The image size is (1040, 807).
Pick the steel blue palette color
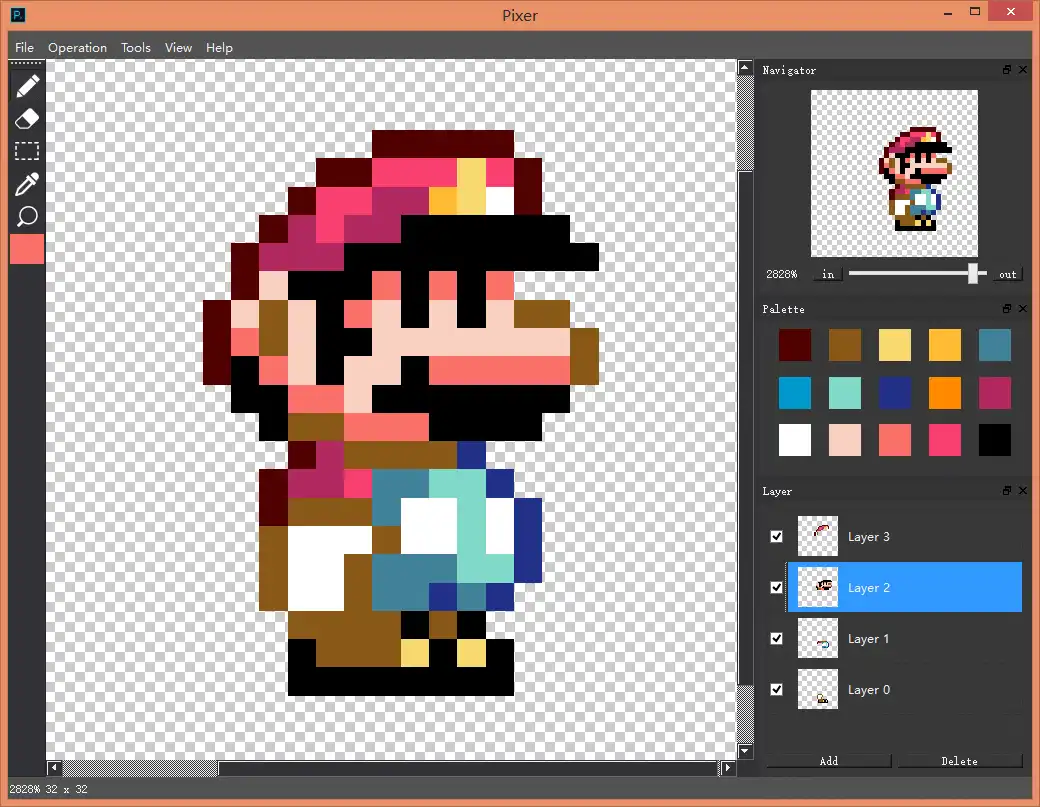point(995,345)
